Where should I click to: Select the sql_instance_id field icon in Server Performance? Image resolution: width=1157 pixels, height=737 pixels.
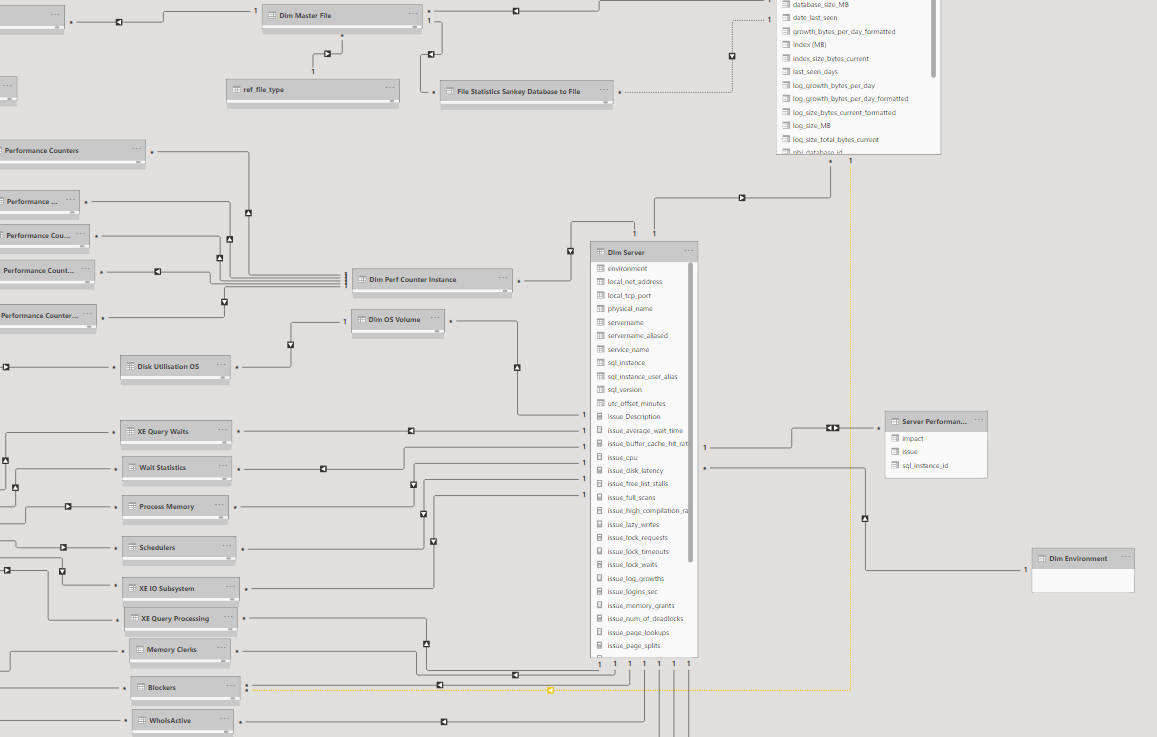(x=895, y=465)
